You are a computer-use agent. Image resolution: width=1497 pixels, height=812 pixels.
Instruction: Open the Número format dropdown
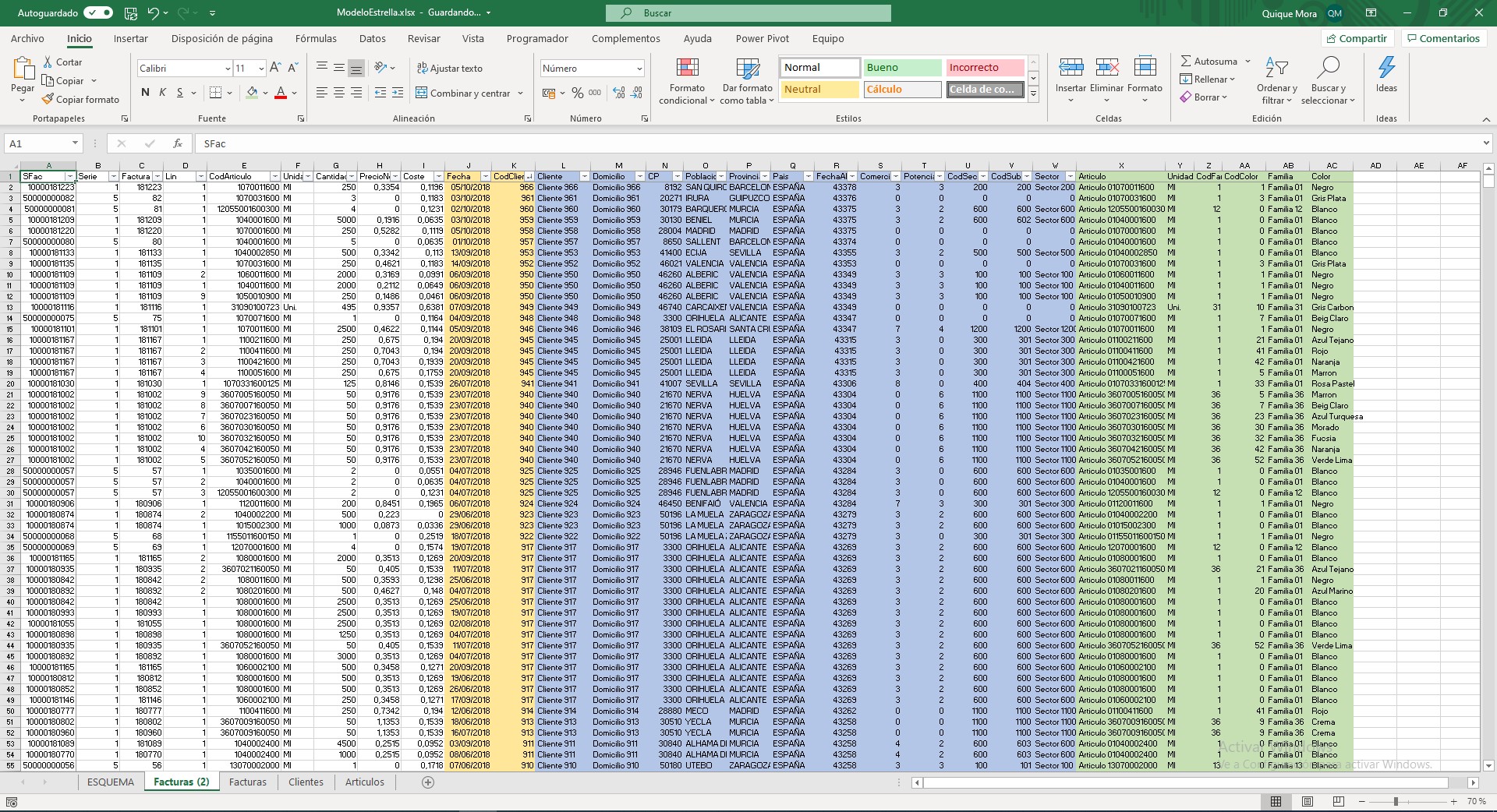(x=639, y=69)
